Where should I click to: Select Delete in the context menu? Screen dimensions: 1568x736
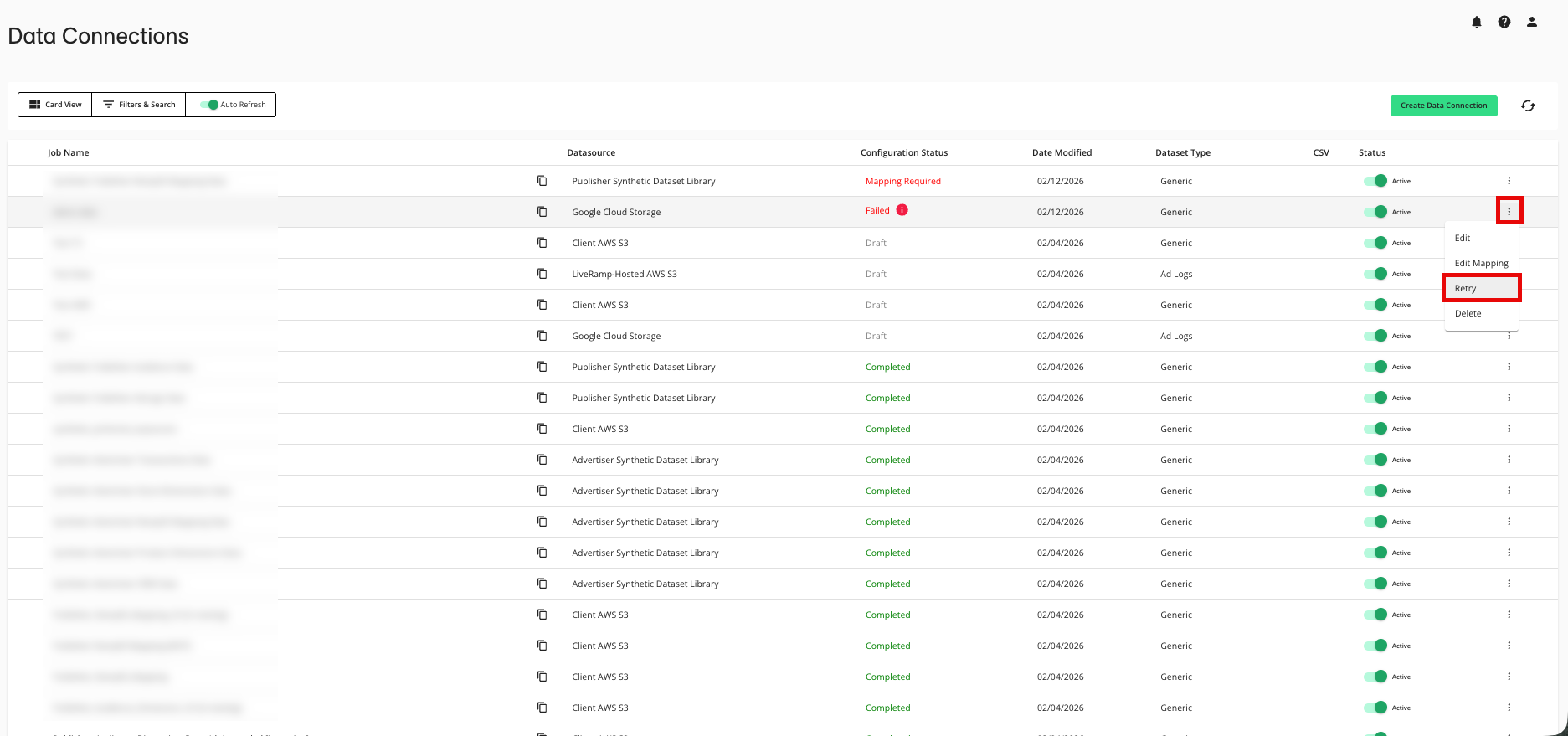[1481, 313]
